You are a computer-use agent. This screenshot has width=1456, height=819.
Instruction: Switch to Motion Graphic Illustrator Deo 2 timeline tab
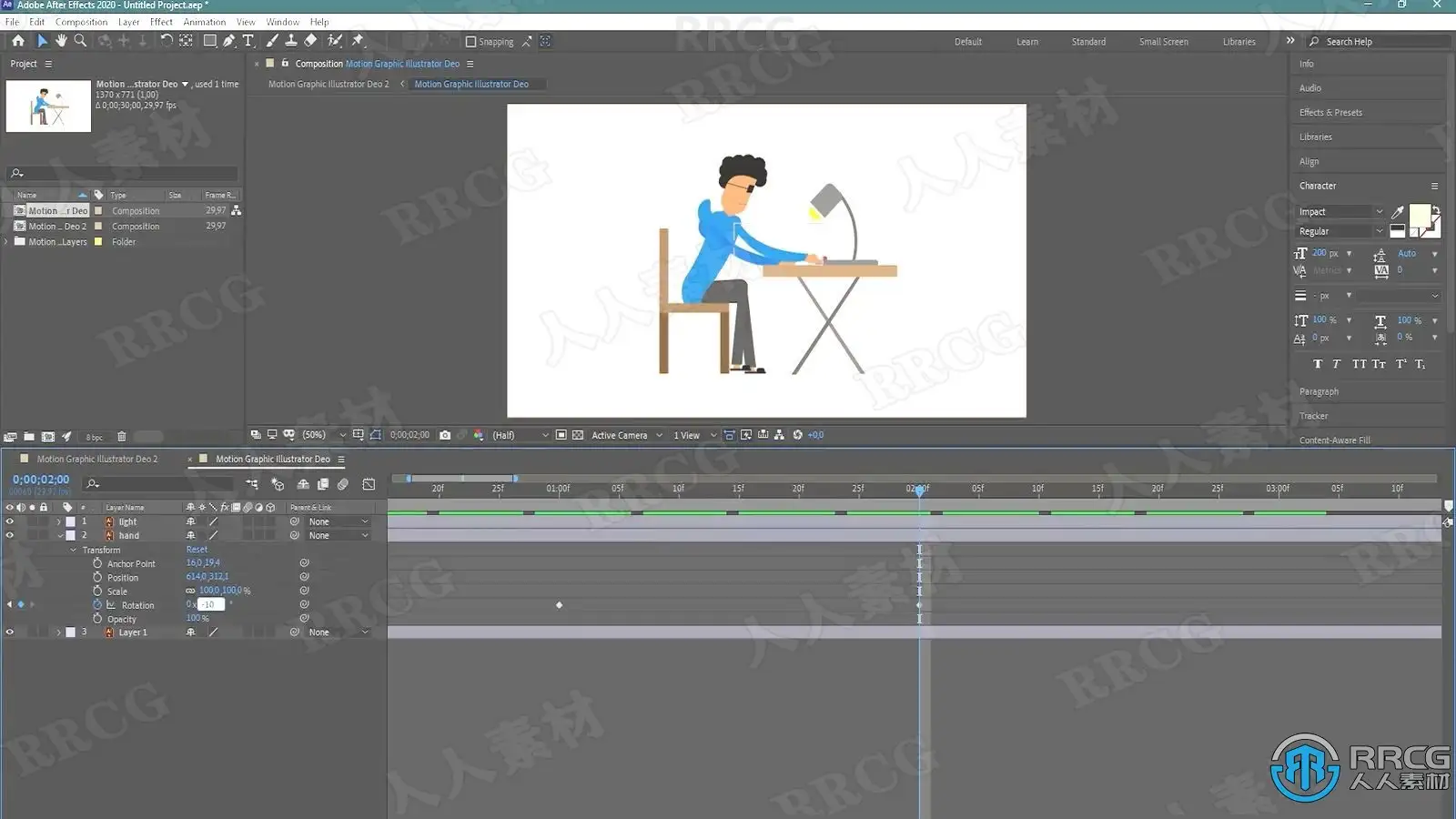coord(97,460)
